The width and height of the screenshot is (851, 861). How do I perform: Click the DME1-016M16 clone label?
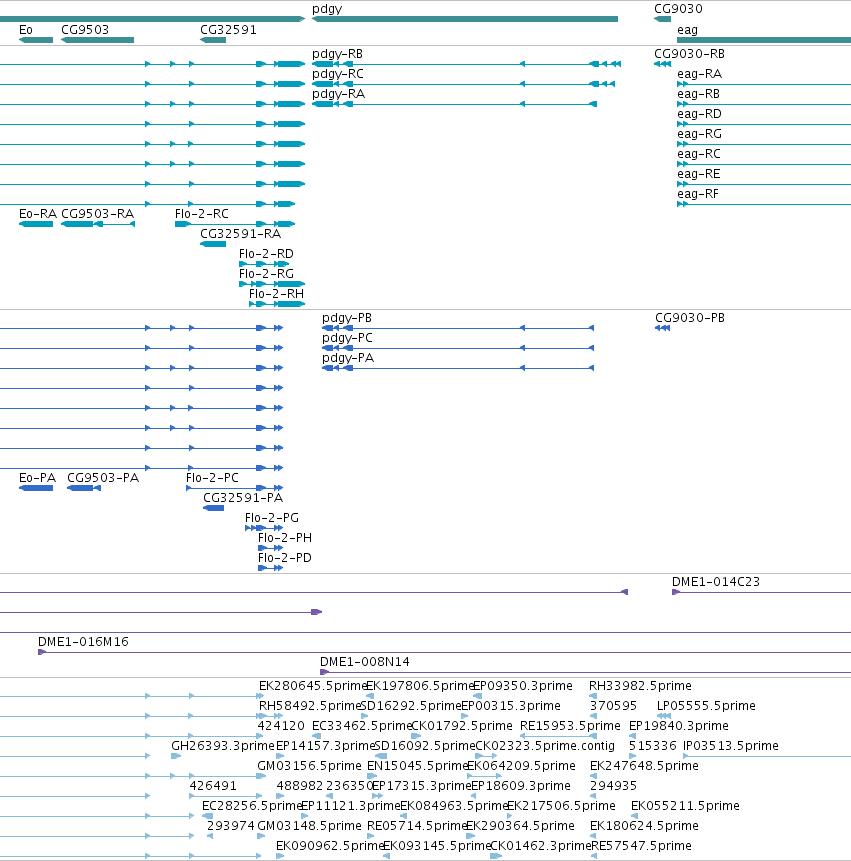click(83, 642)
